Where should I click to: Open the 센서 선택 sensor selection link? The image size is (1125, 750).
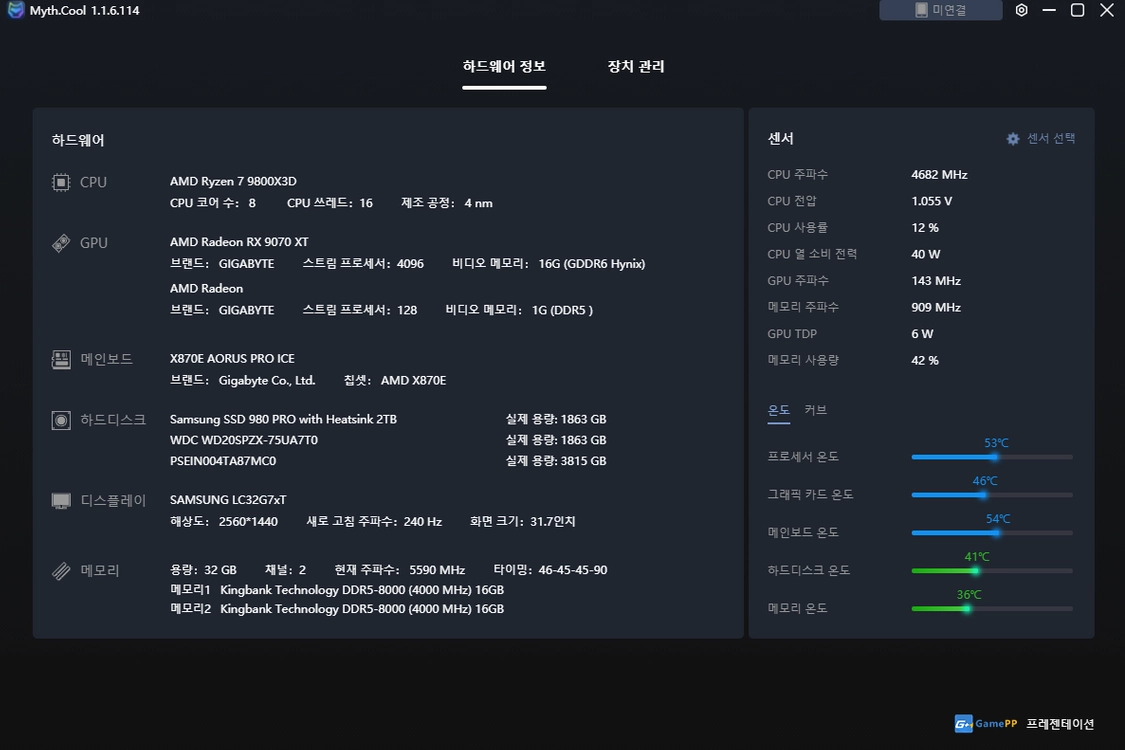[x=1050, y=139]
